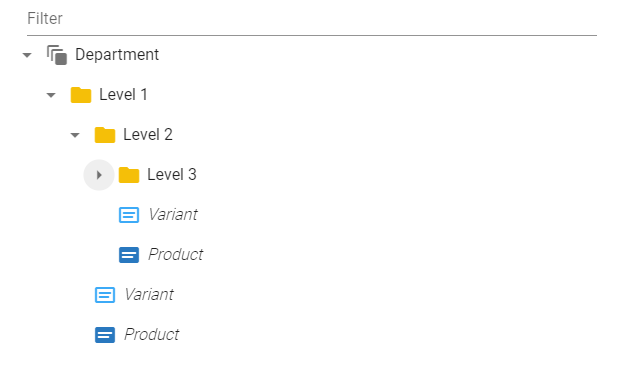Select the Level 2 tree label
This screenshot has width=628, height=366.
148,135
